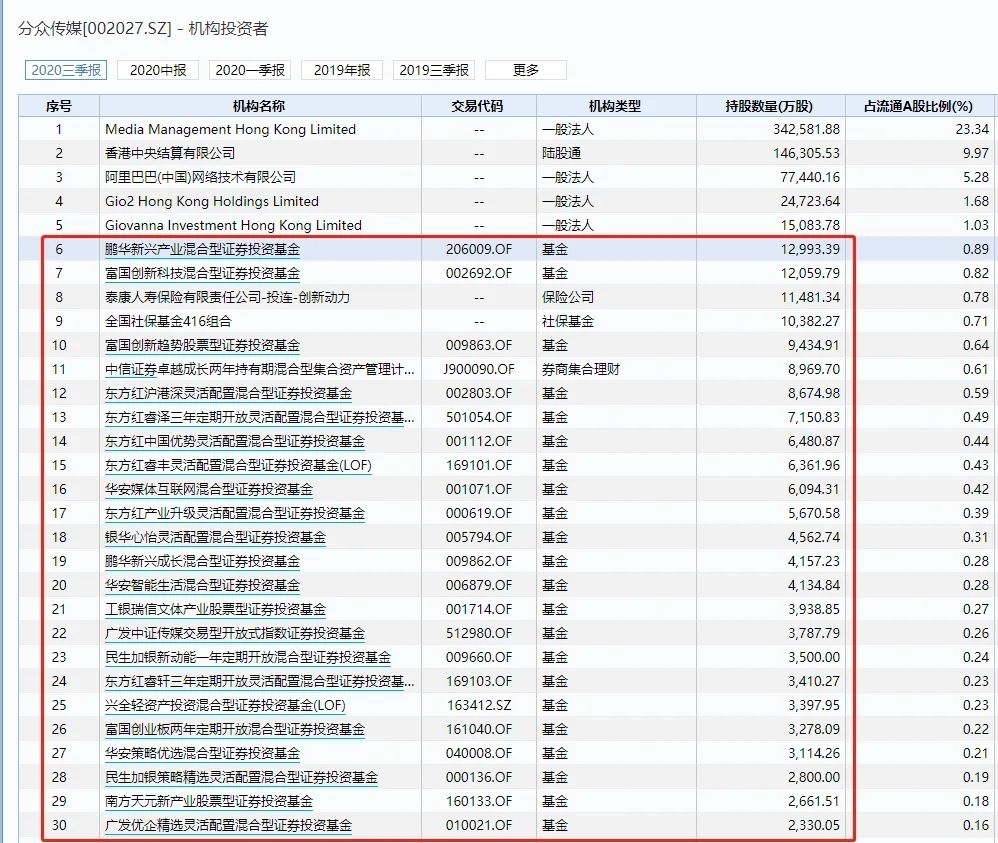Open 东方红睿丰灵活配置(LOF) fund link
This screenshot has height=843, width=998.
click(x=238, y=465)
